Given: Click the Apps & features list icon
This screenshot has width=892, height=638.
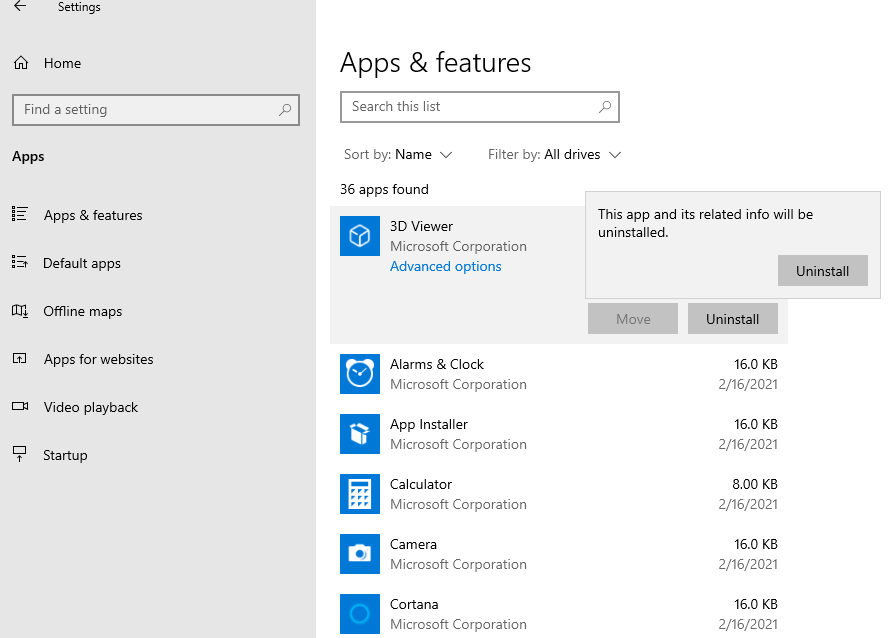Looking at the screenshot, I should (x=19, y=214).
